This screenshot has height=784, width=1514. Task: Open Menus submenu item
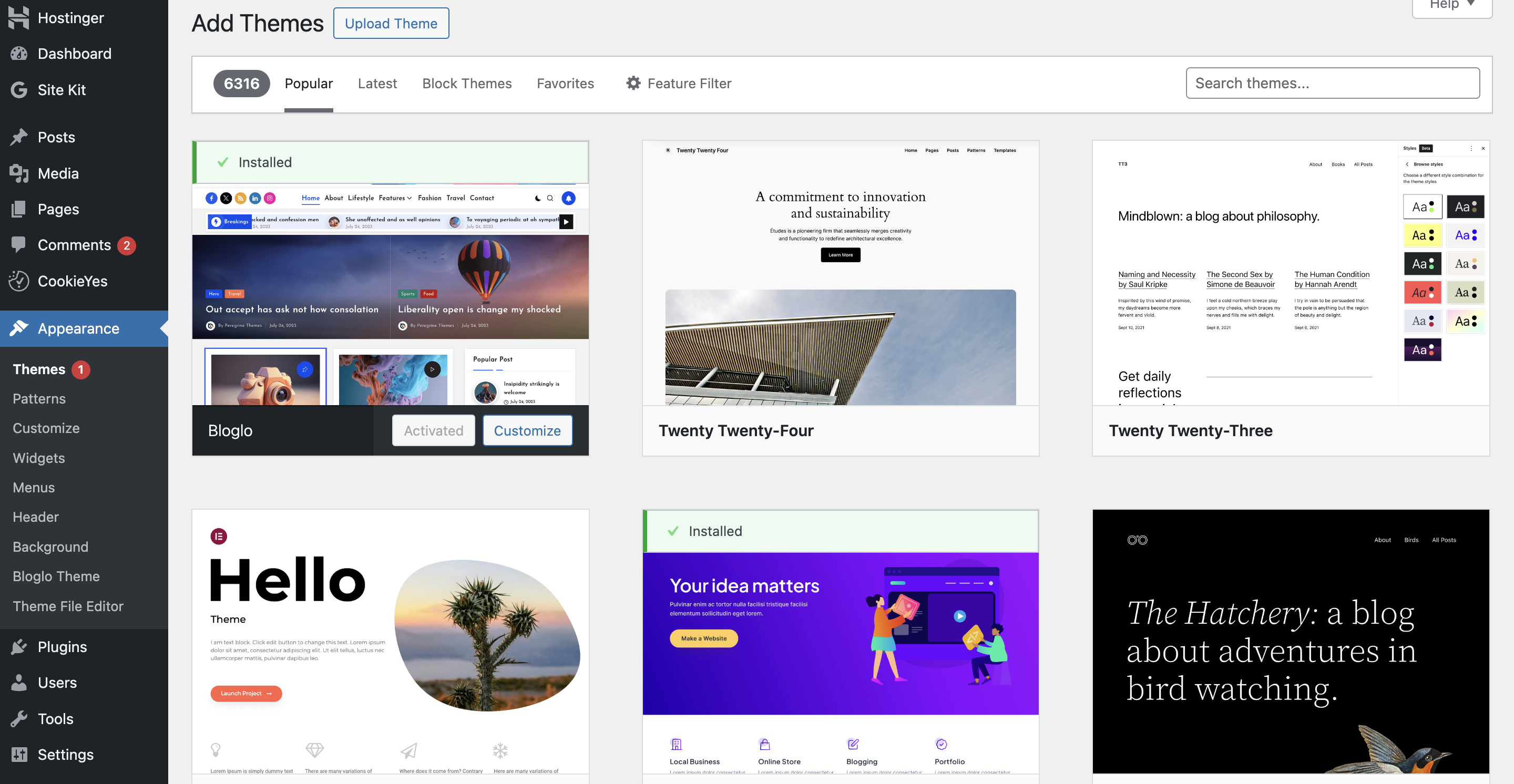tap(34, 488)
